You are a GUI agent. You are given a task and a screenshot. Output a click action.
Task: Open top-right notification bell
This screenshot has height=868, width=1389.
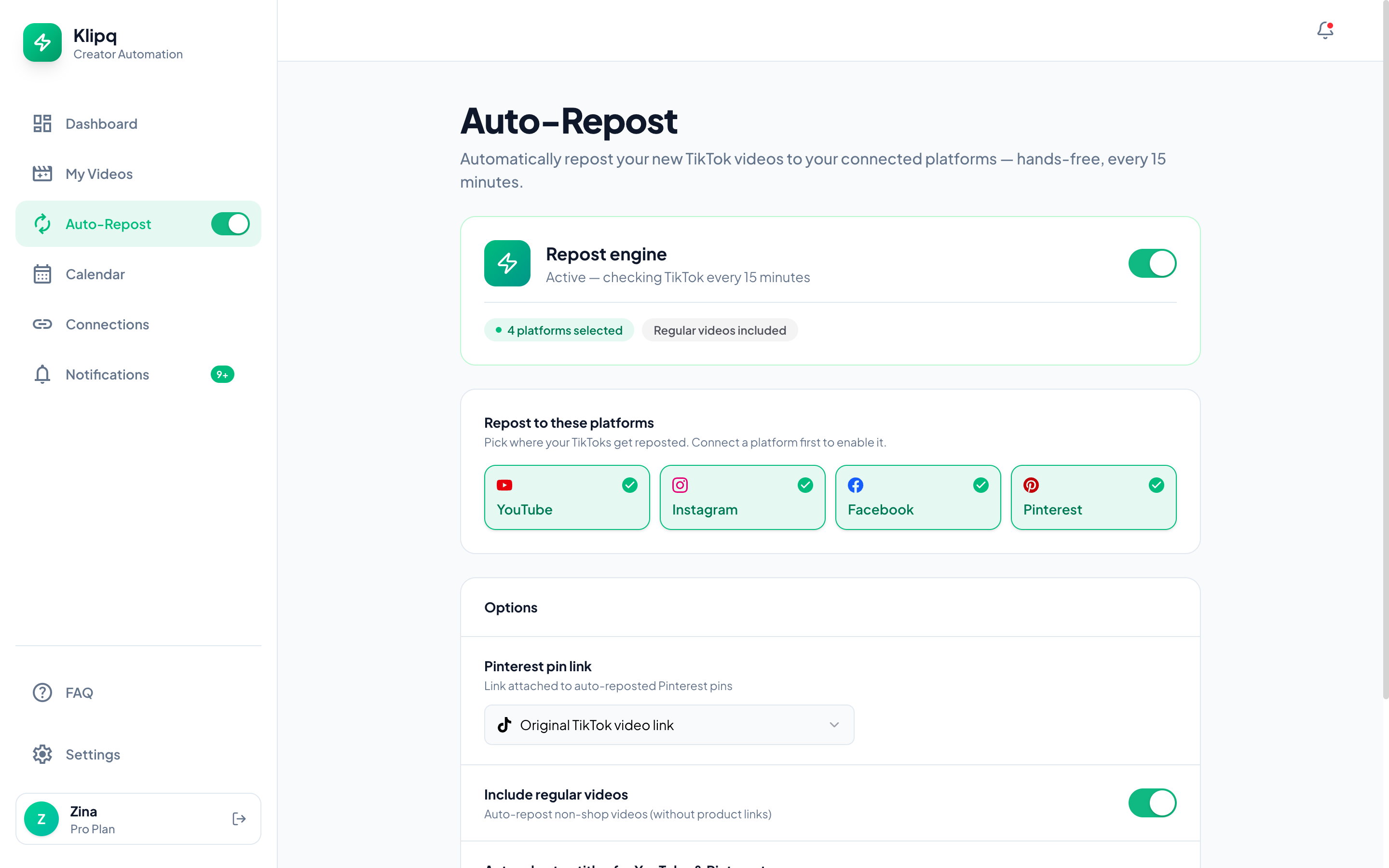[1325, 30]
